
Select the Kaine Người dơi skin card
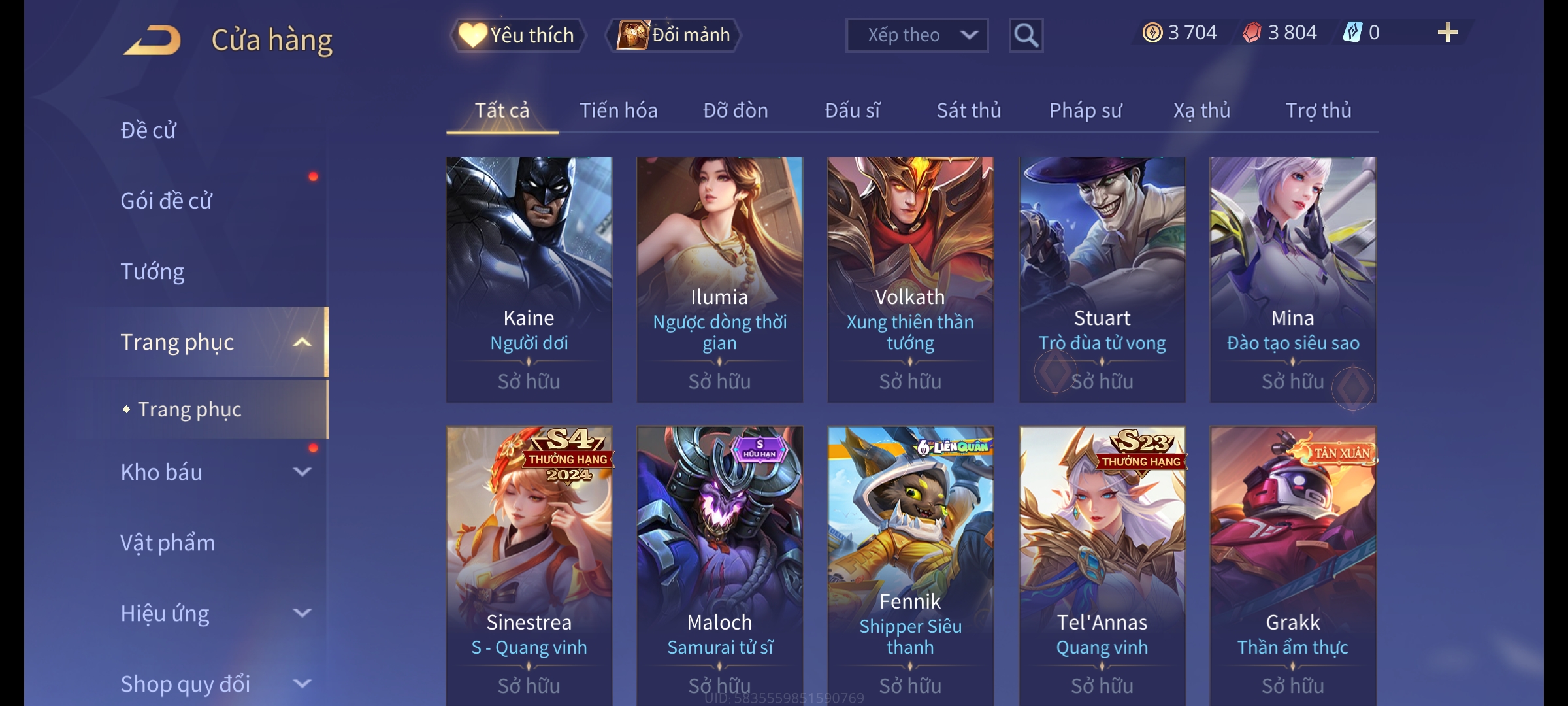(529, 279)
